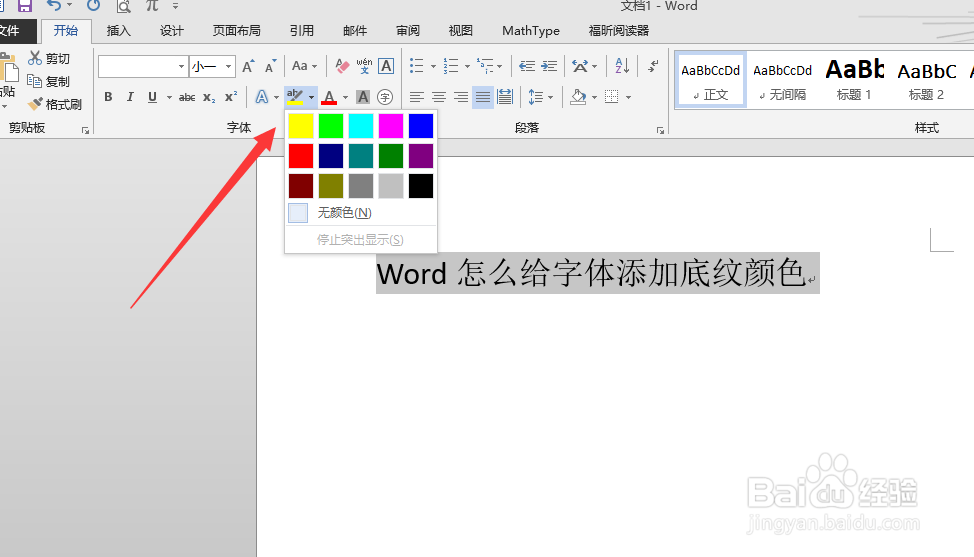Apply the 正文 style
The height and width of the screenshot is (557, 974).
[x=711, y=80]
